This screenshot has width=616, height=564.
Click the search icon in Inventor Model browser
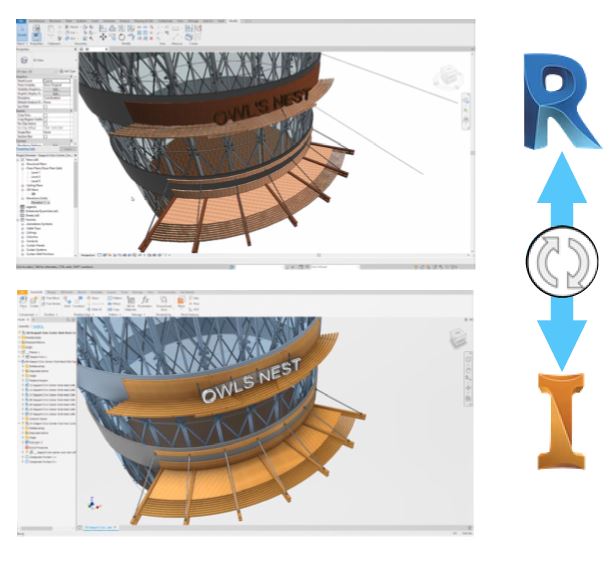tap(68, 319)
